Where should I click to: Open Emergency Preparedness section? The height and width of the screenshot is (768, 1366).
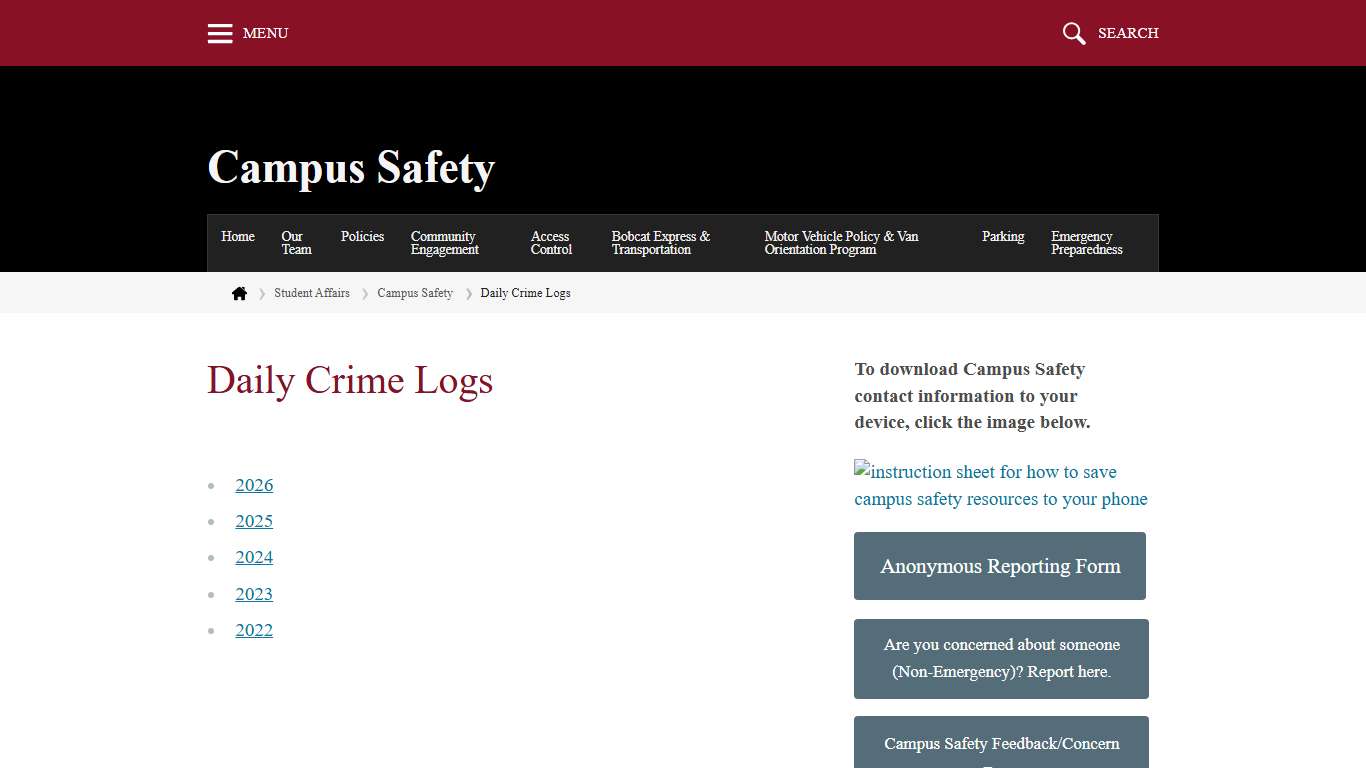1086,242
